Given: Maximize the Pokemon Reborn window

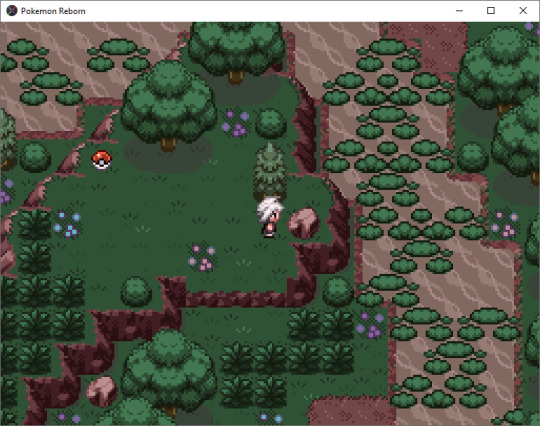Looking at the screenshot, I should click(491, 11).
